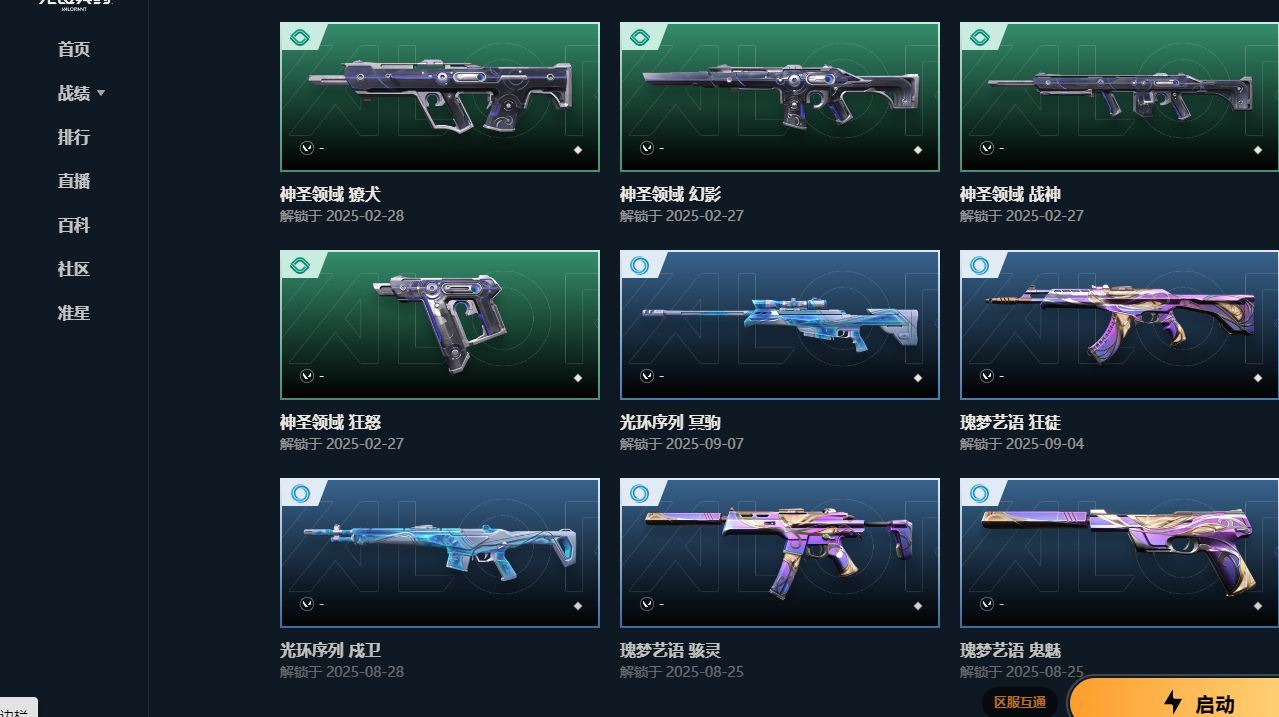Open the 直播 sidebar item

(x=74, y=181)
